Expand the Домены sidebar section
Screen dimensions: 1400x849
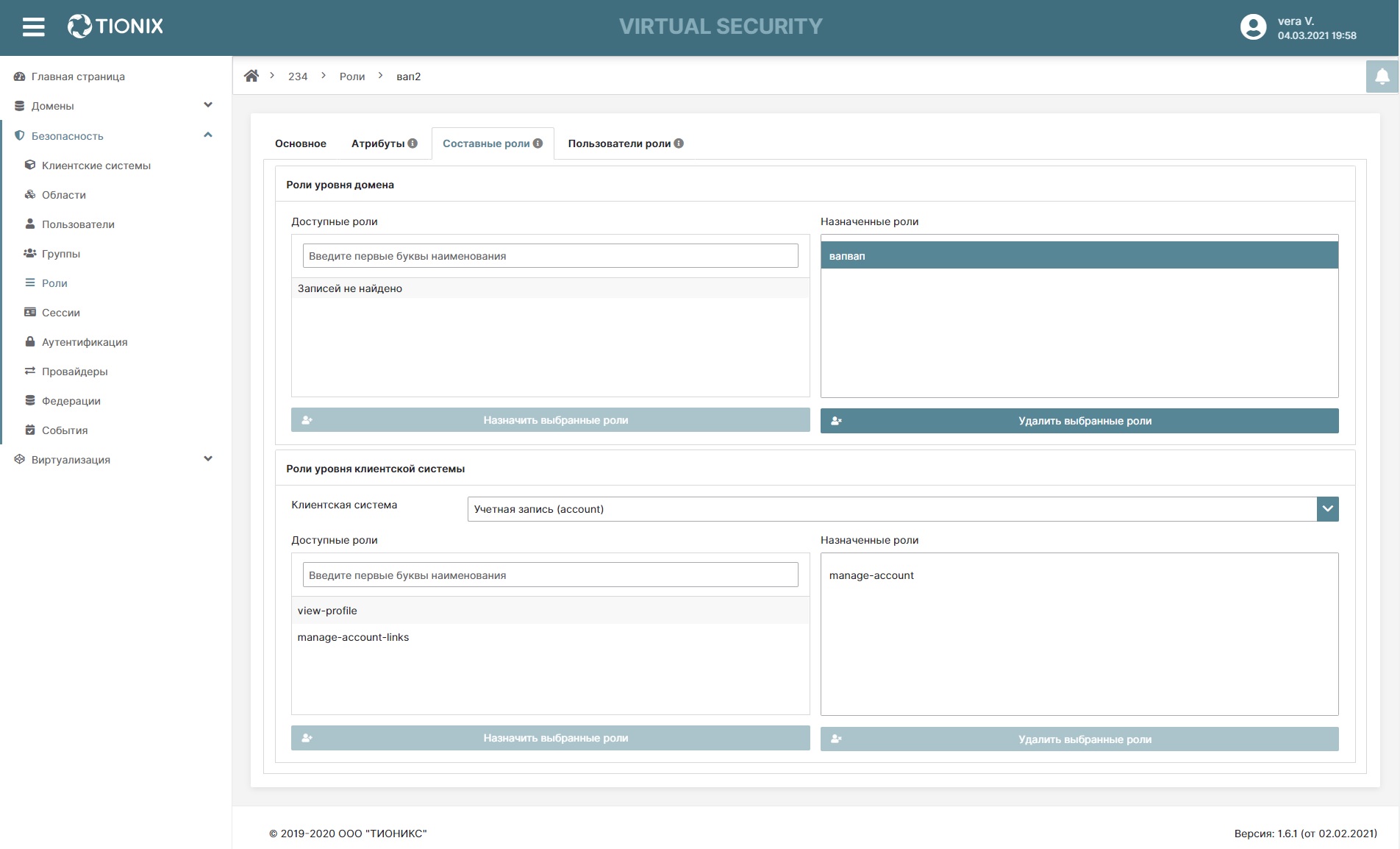click(x=208, y=105)
